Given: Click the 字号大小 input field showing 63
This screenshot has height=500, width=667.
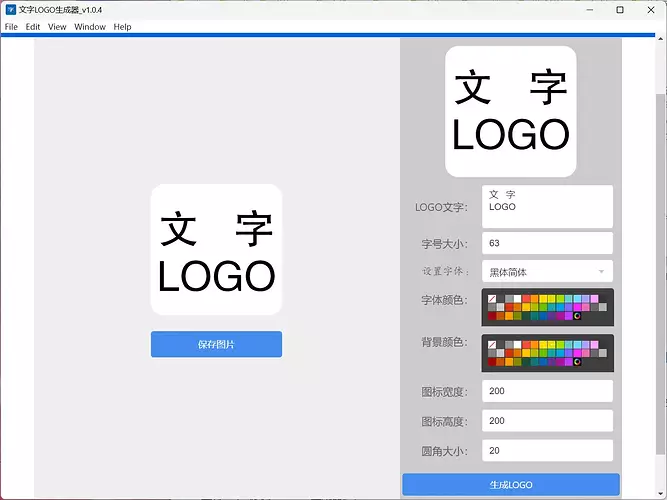Looking at the screenshot, I should pos(546,243).
